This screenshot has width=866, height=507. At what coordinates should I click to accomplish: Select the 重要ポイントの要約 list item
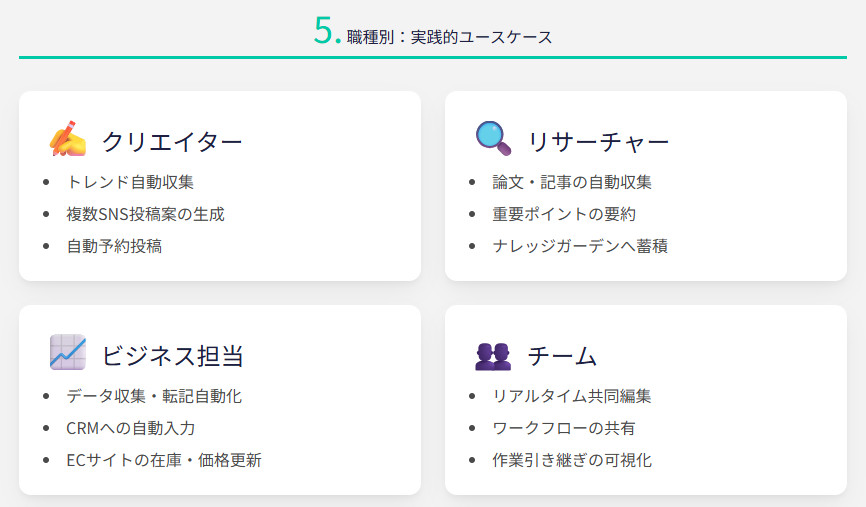pyautogui.click(x=564, y=214)
